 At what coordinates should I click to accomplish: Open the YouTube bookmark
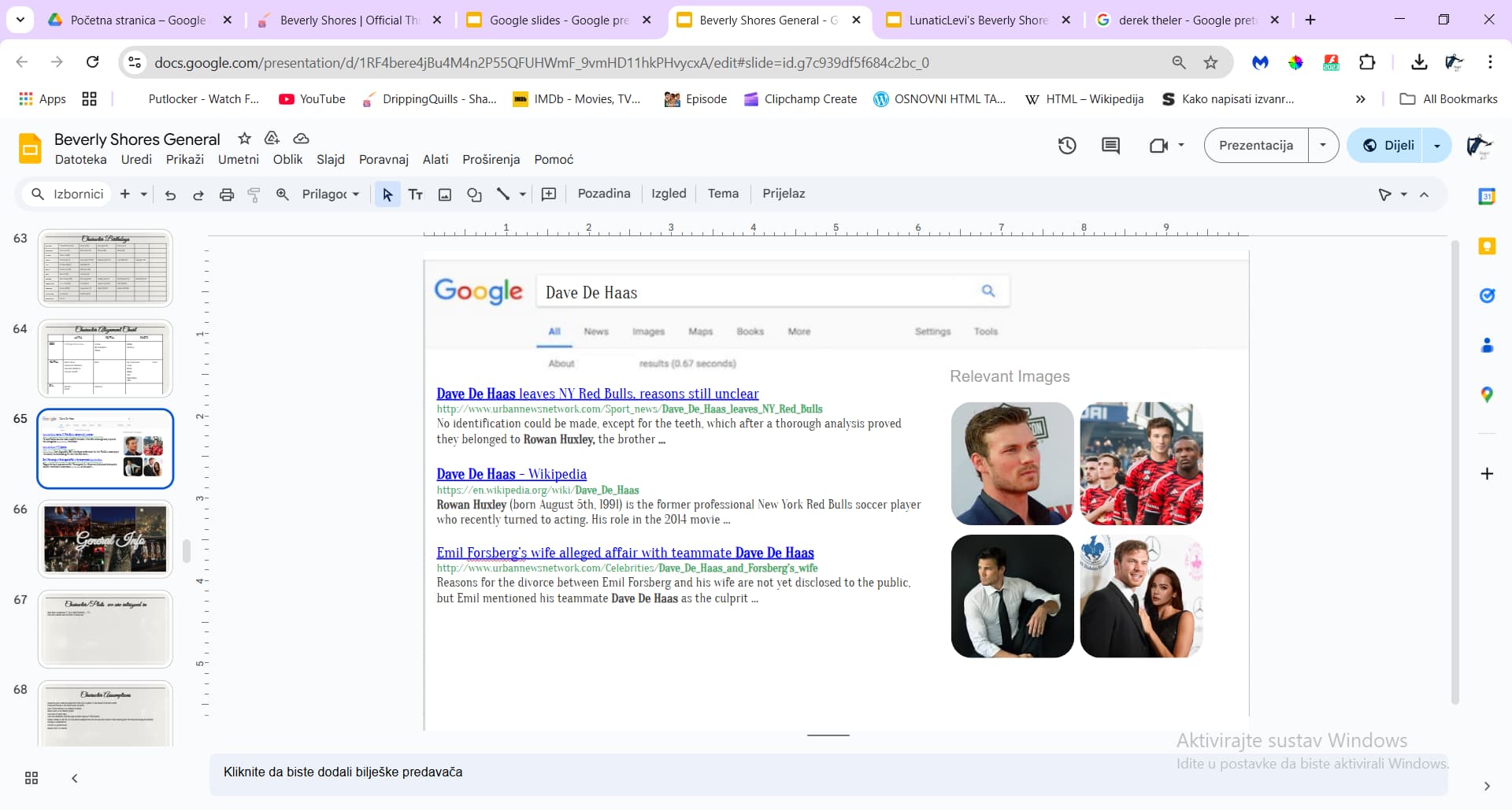click(313, 99)
